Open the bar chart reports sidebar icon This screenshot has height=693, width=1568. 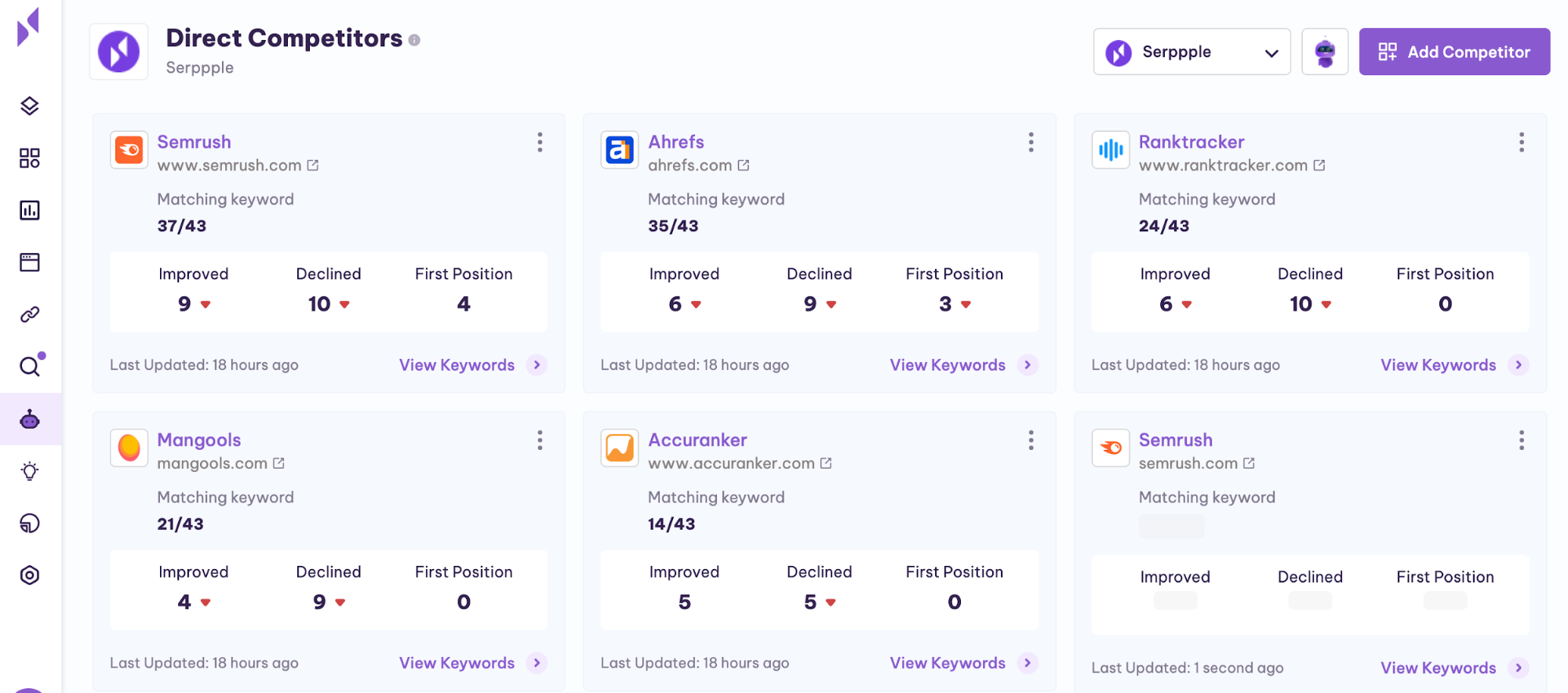point(30,210)
